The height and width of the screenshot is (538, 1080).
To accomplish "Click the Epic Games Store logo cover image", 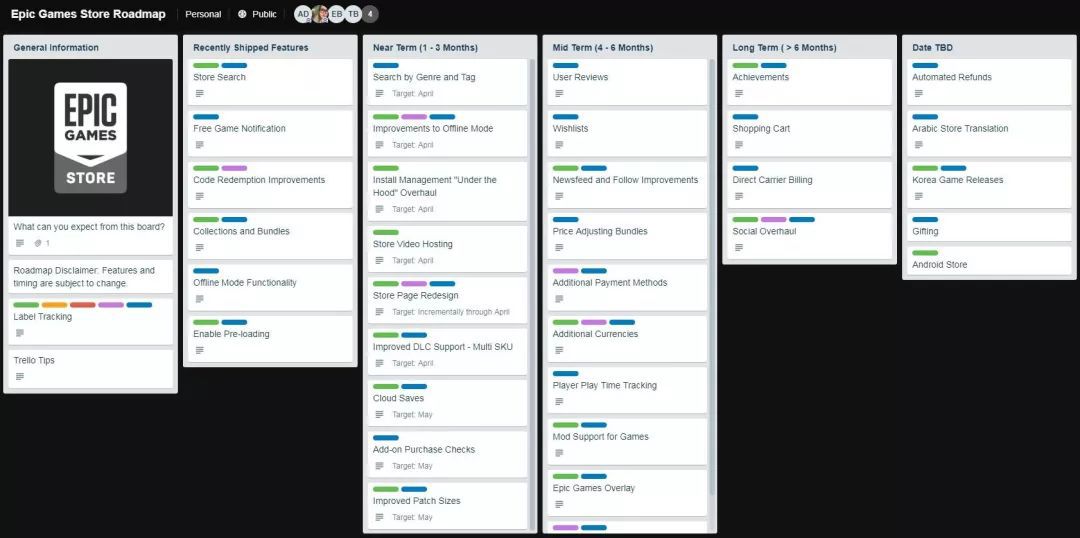I will click(90, 138).
